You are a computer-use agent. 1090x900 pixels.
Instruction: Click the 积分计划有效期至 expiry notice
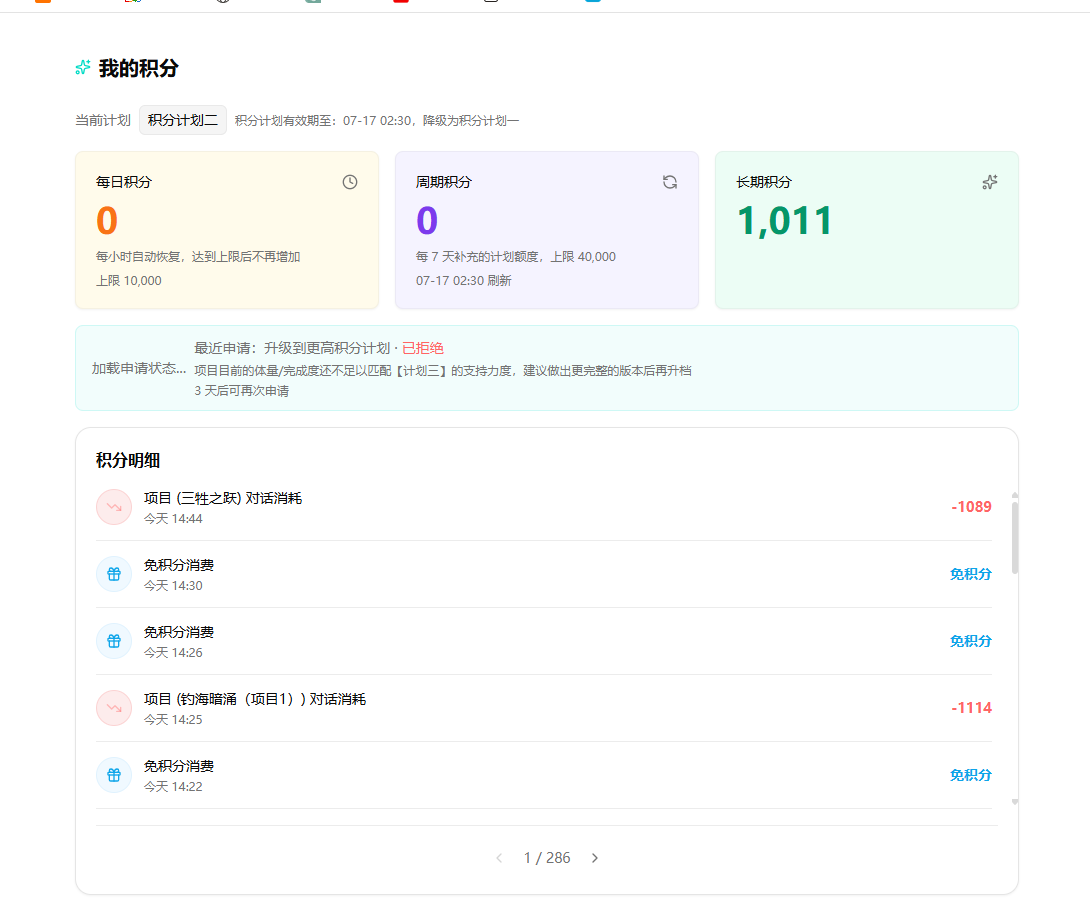[x=377, y=120]
